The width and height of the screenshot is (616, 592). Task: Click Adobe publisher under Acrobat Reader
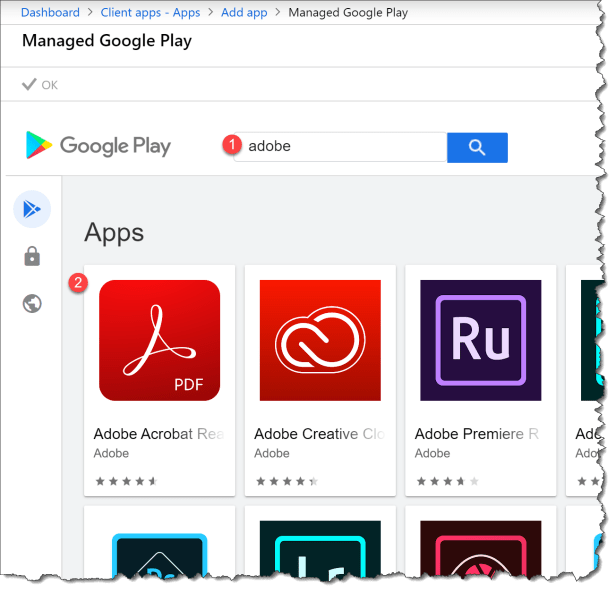(x=111, y=453)
